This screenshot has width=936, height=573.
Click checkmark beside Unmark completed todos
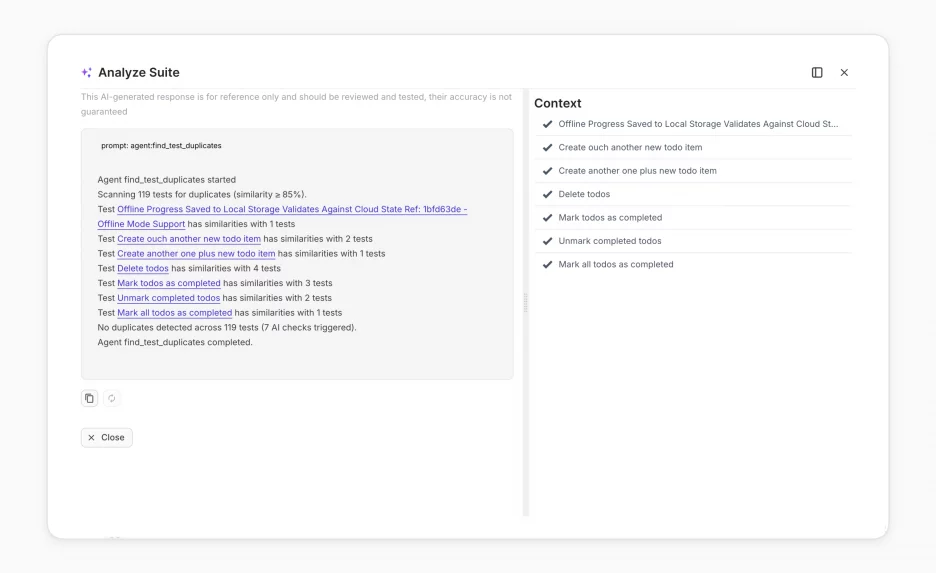click(547, 241)
